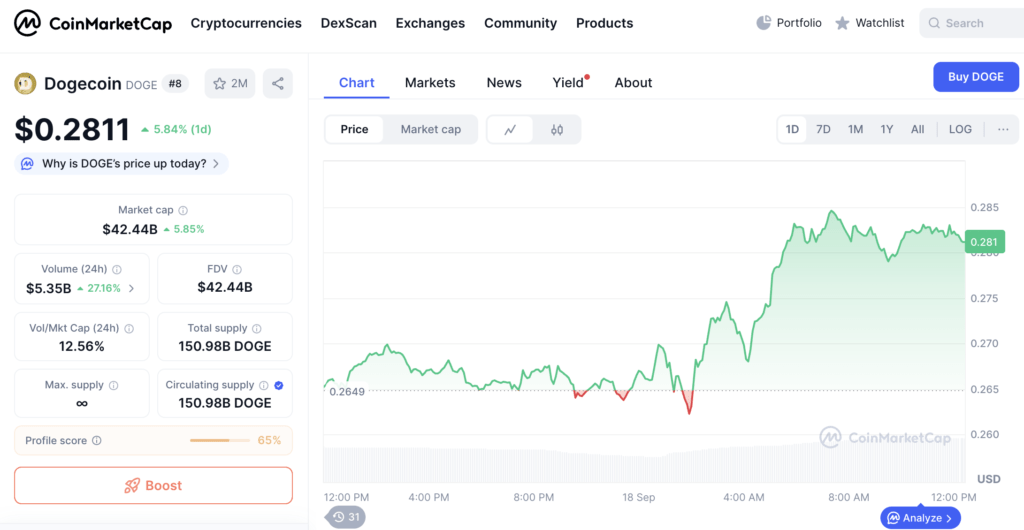The width and height of the screenshot is (1024, 530).
Task: Open Community menu
Action: point(520,23)
